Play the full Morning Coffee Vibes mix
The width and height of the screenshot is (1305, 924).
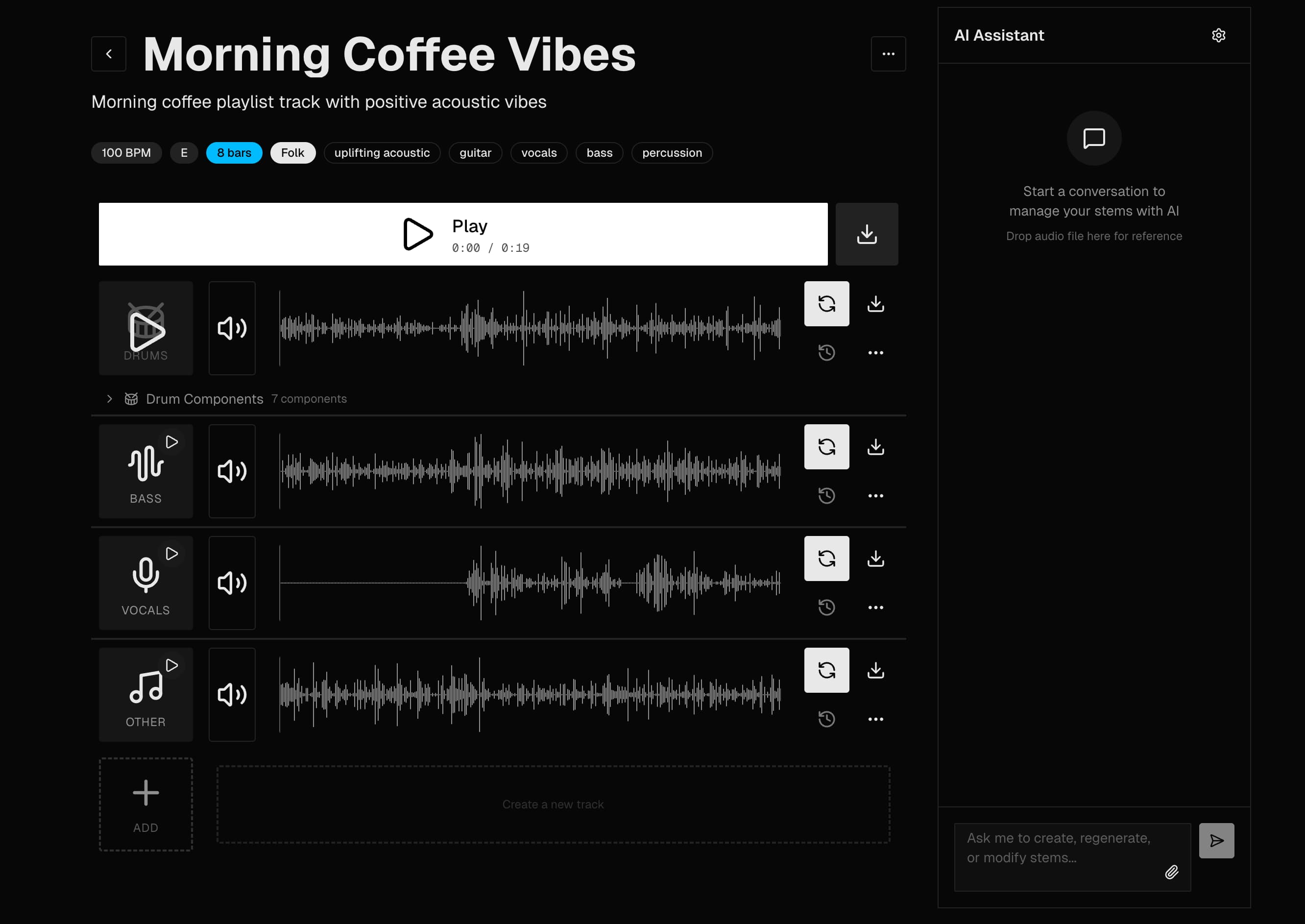click(463, 234)
